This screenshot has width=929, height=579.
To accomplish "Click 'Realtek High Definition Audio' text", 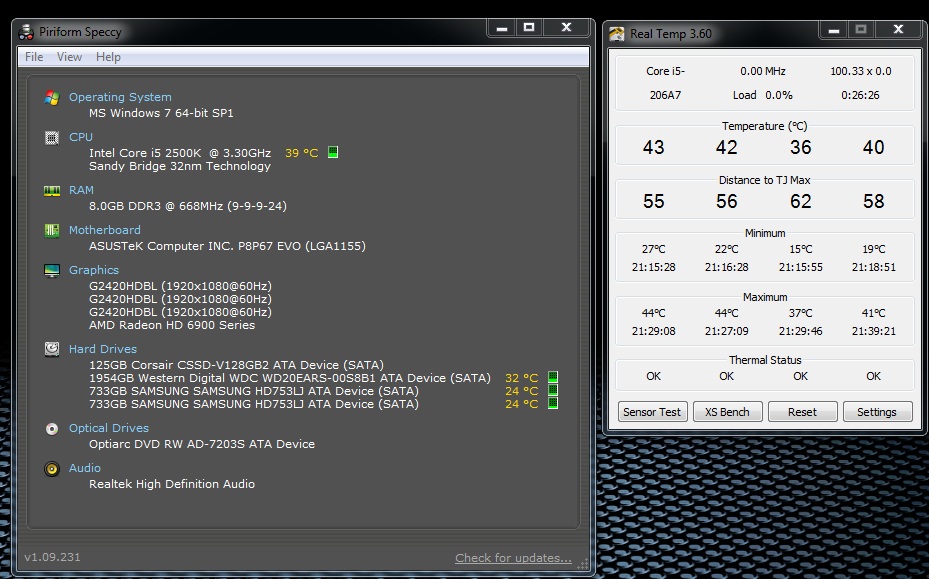I will point(172,484).
